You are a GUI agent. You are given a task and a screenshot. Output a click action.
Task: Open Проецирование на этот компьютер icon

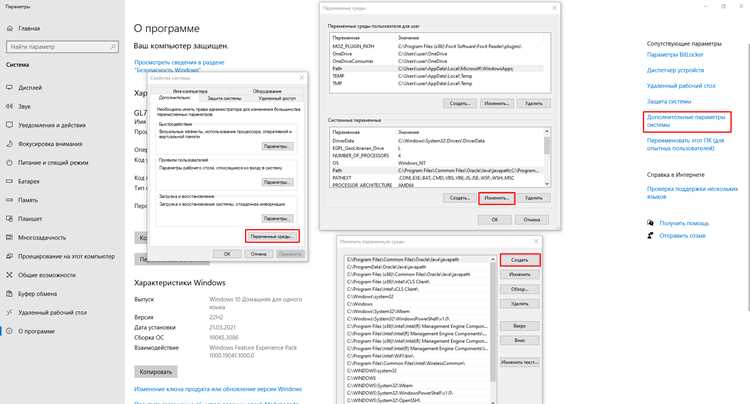click(x=10, y=256)
